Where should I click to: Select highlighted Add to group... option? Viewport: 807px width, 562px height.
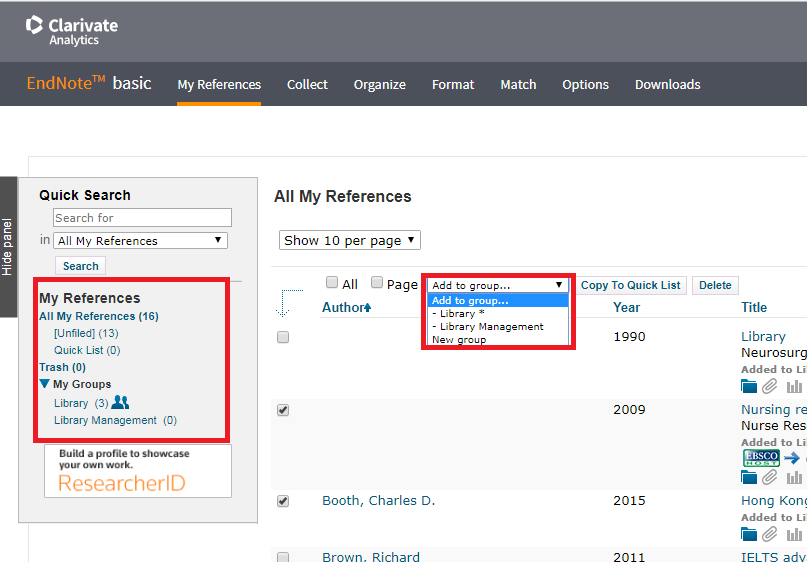pos(498,301)
